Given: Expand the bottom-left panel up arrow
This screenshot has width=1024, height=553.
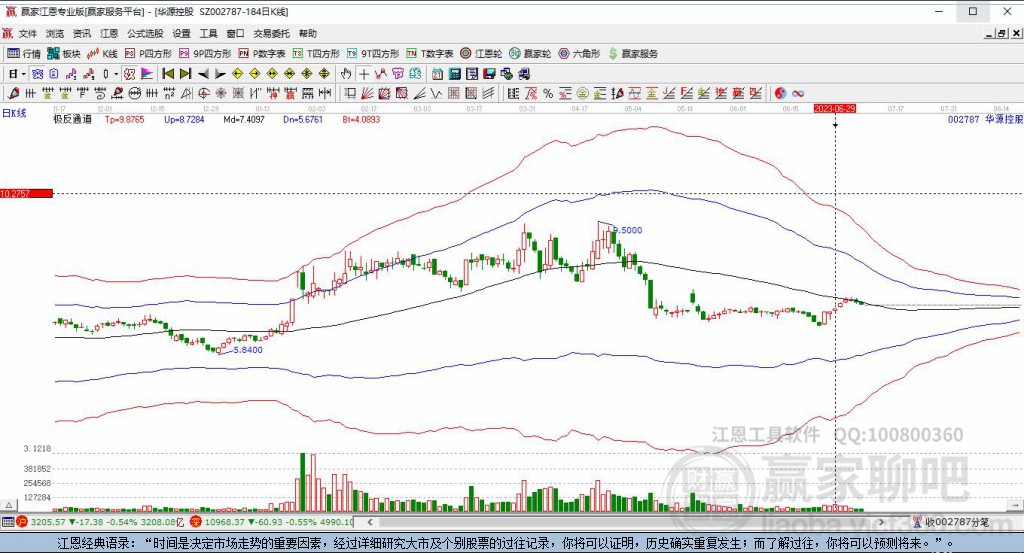Looking at the screenshot, I should (x=8, y=505).
